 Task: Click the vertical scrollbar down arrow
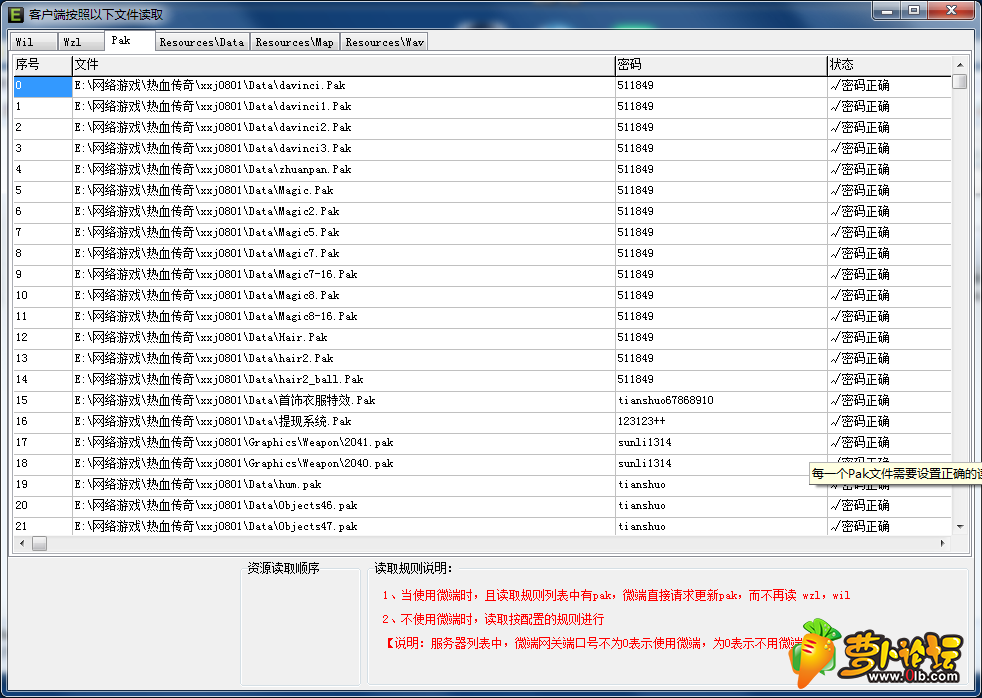[x=960, y=526]
